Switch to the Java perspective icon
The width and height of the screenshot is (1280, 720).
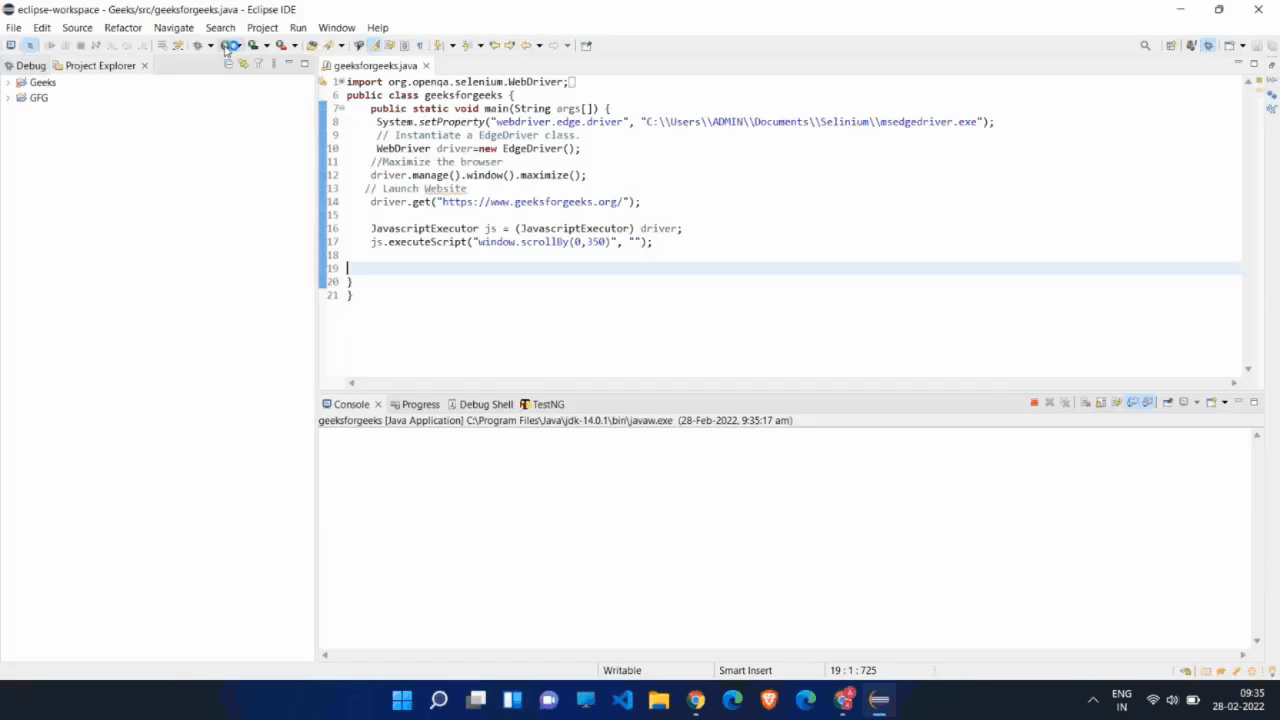(1191, 45)
